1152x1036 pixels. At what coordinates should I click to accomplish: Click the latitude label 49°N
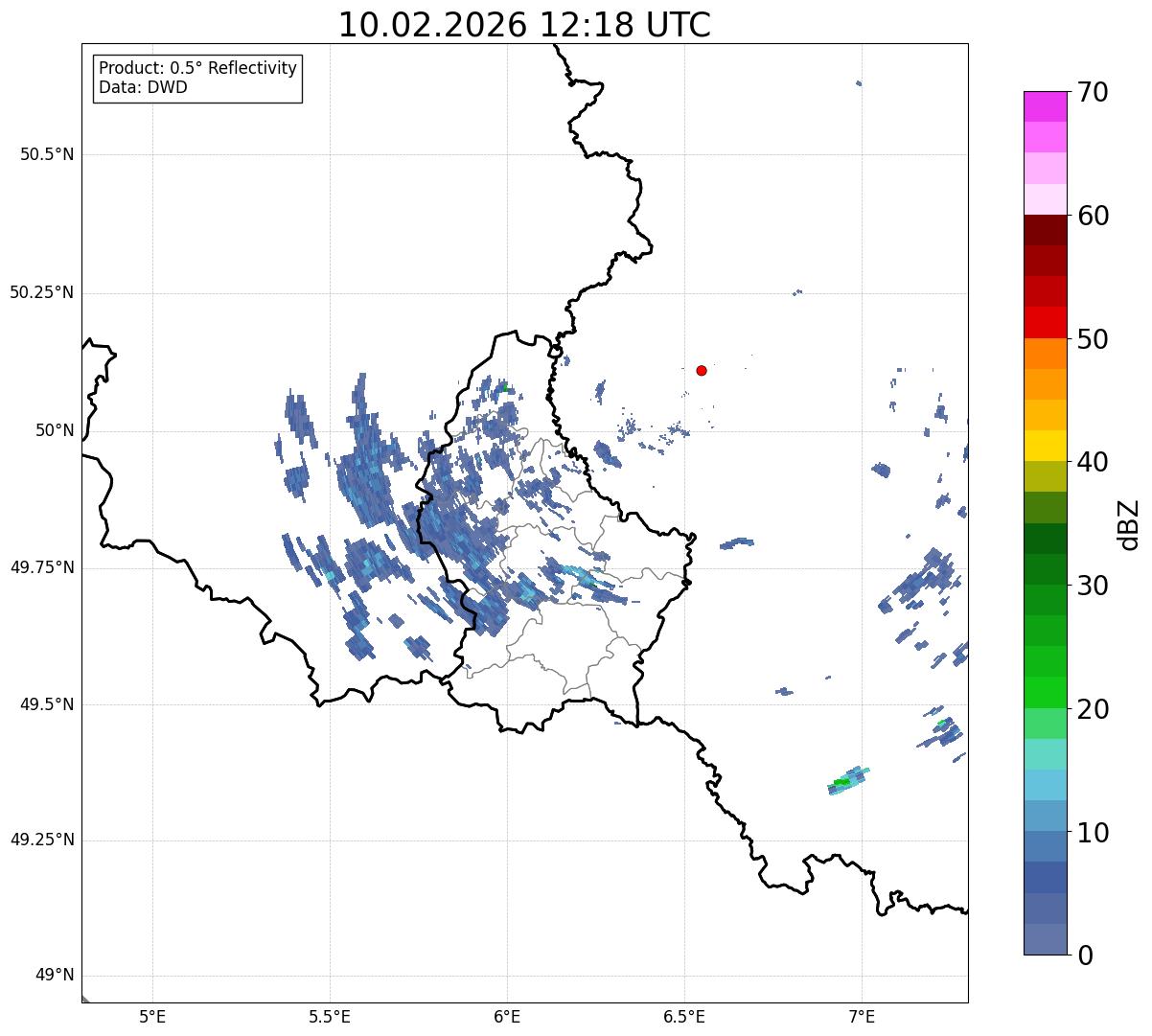[55, 976]
